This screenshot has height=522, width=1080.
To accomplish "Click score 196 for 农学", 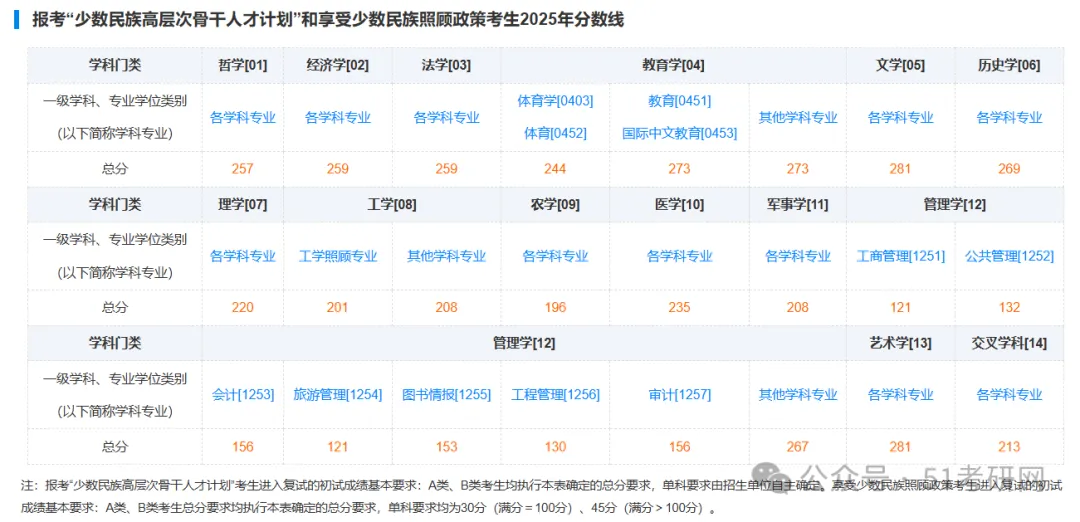I will (x=555, y=308).
